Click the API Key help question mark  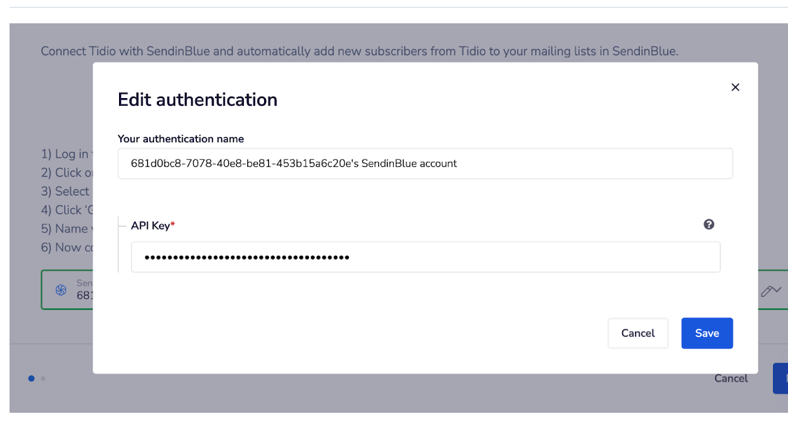pyautogui.click(x=709, y=225)
